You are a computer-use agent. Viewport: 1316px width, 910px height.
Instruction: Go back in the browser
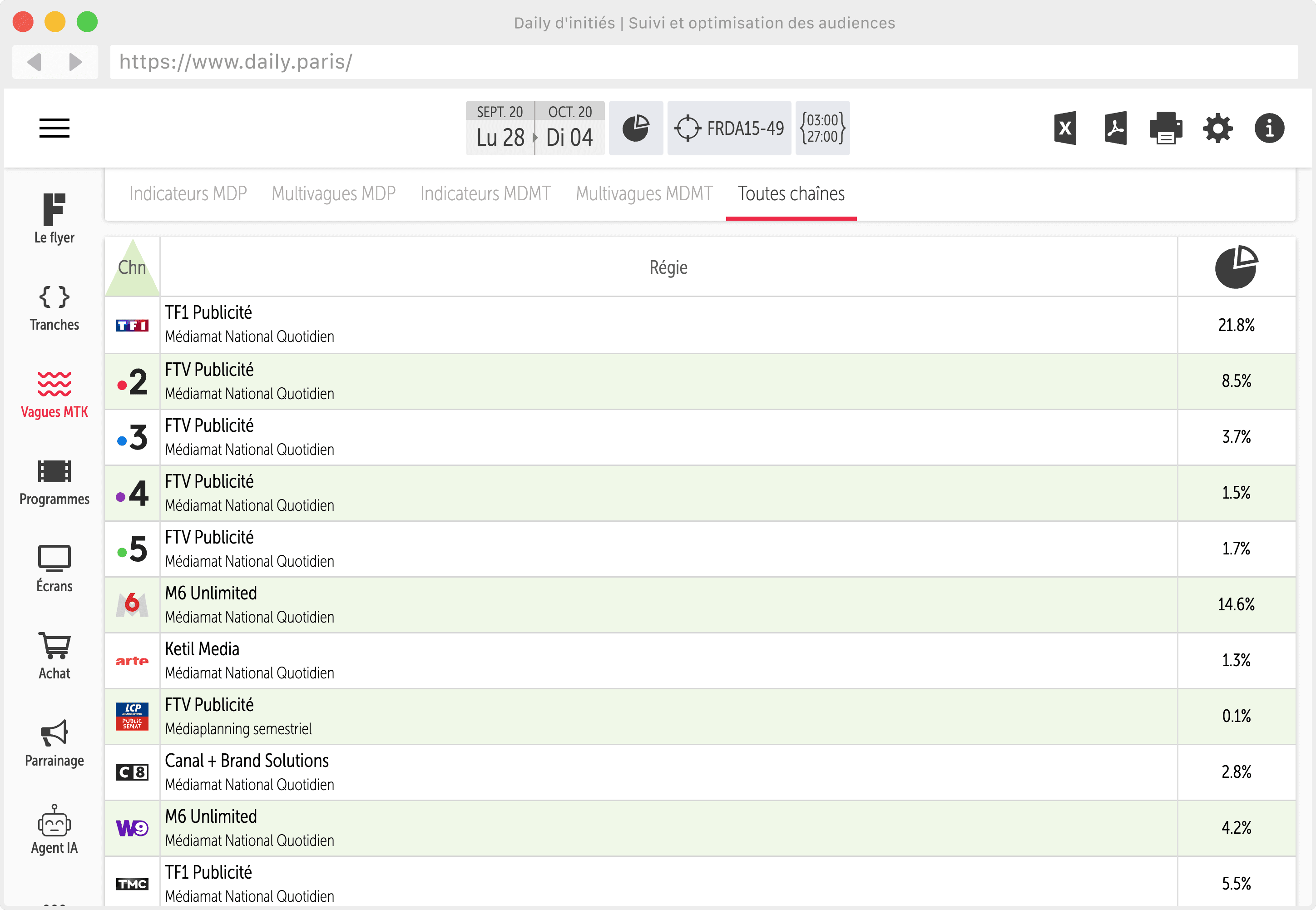(34, 62)
